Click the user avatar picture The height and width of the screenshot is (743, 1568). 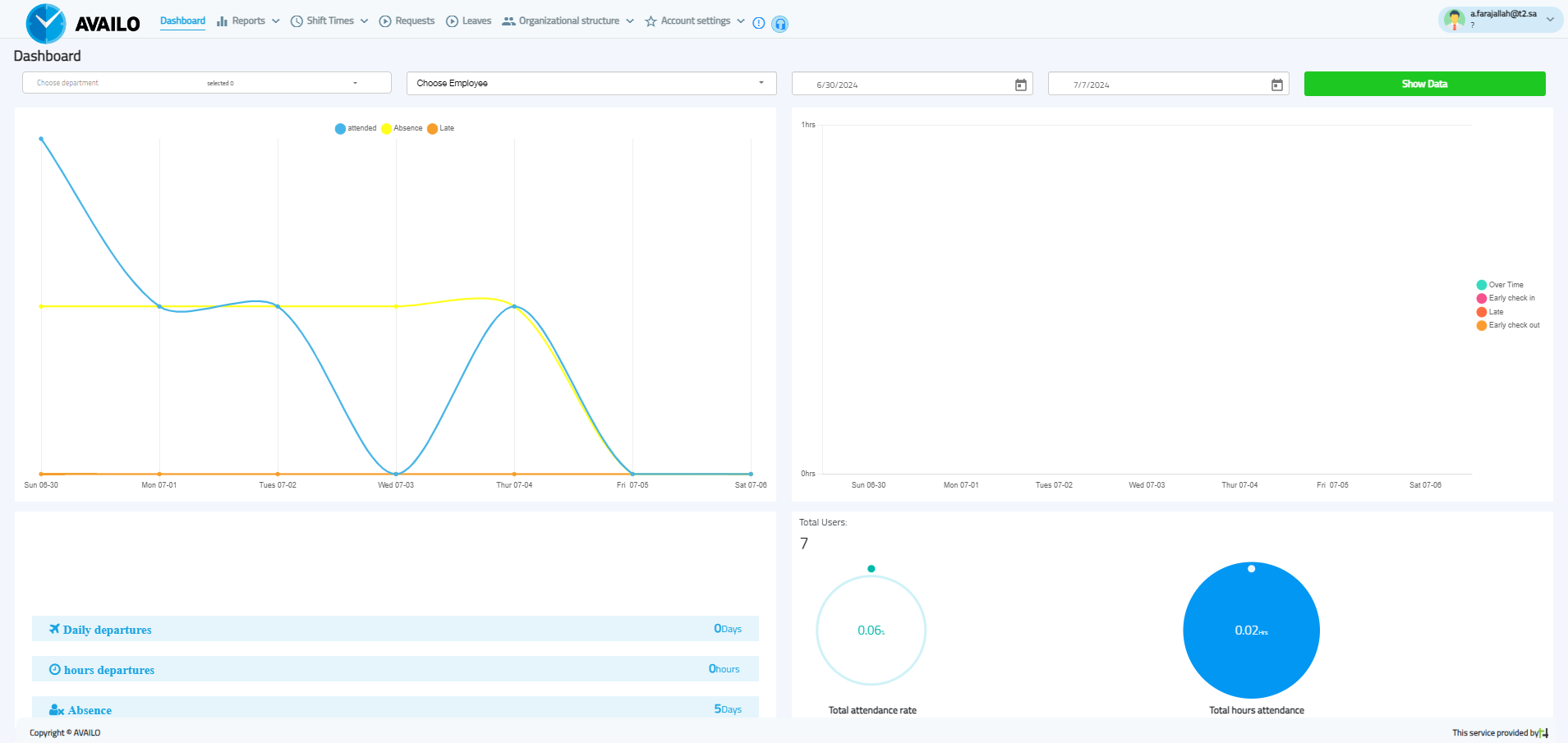coord(1455,19)
